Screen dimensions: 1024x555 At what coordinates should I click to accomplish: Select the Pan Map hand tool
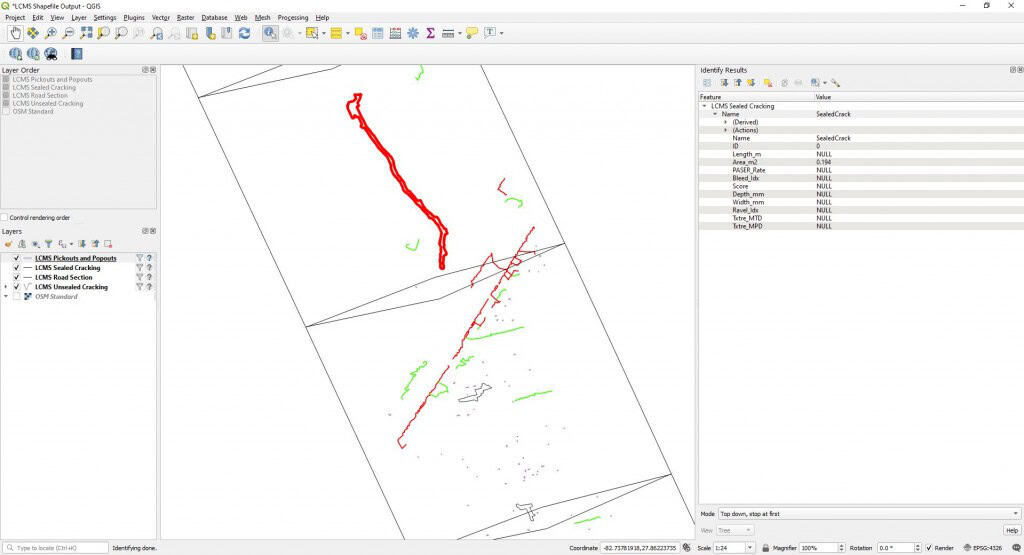click(15, 33)
